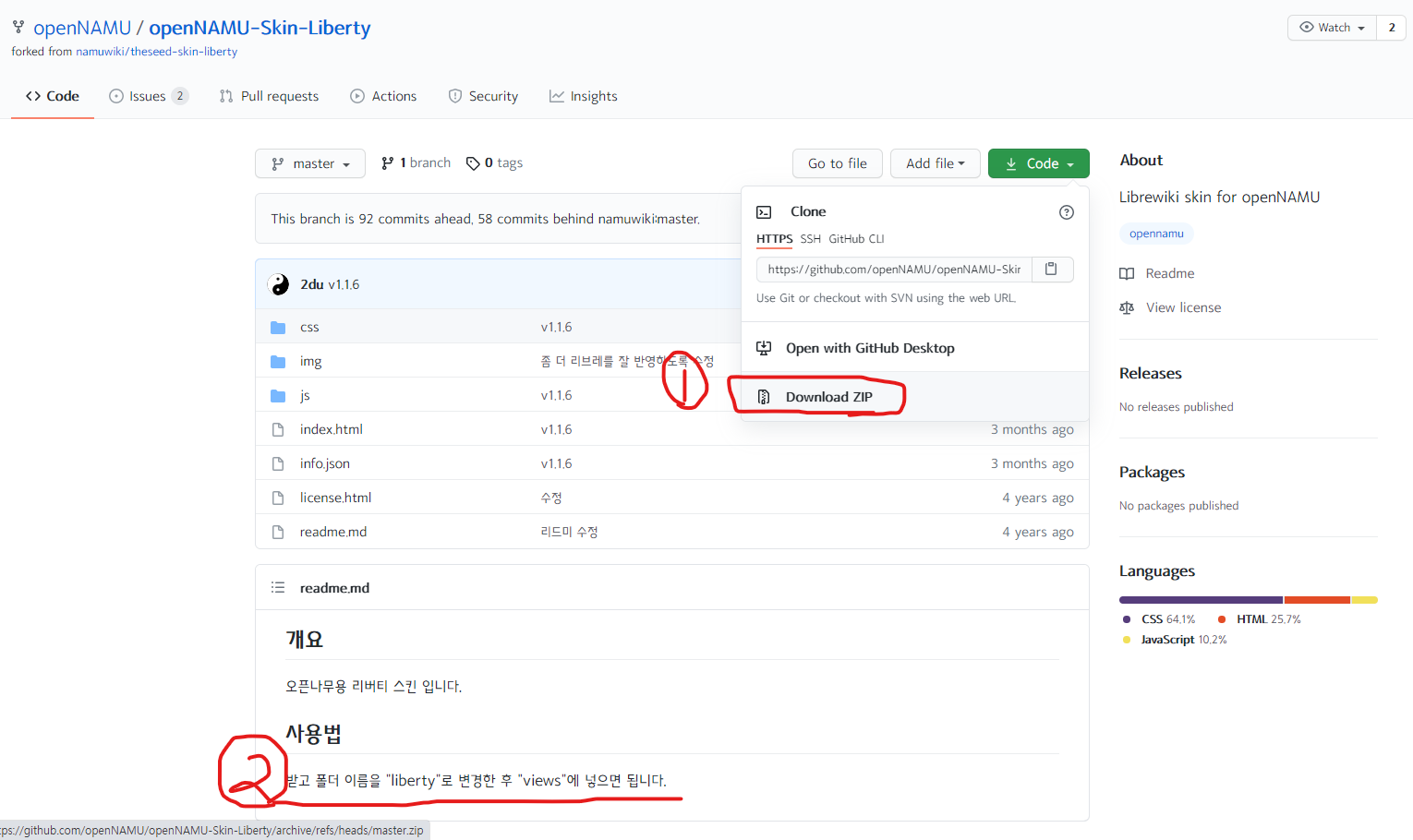This screenshot has width=1413, height=840.
Task: Click the yellow JavaScript segment of language bar
Action: (1364, 600)
